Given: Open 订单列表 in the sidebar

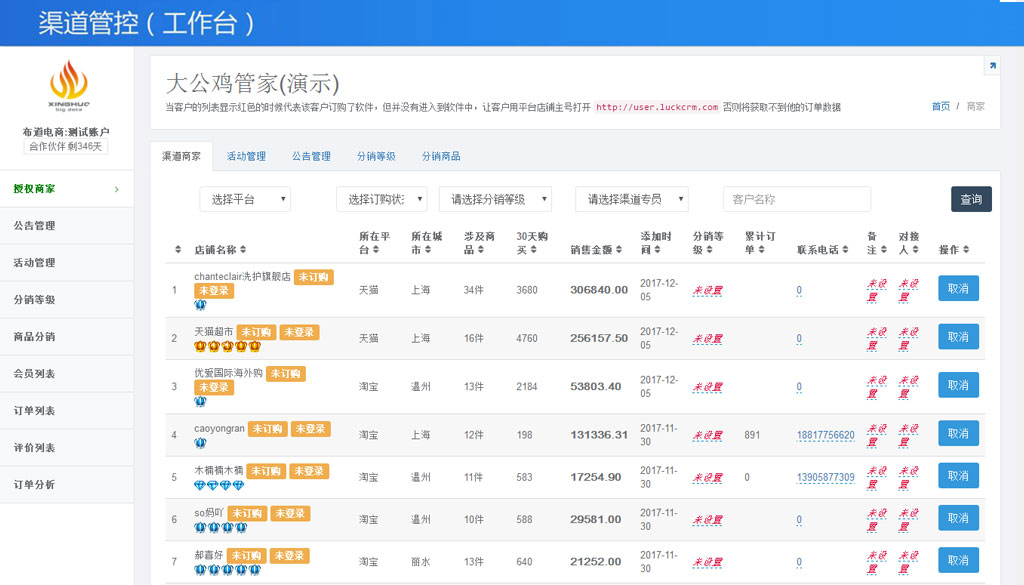Looking at the screenshot, I should point(67,411).
